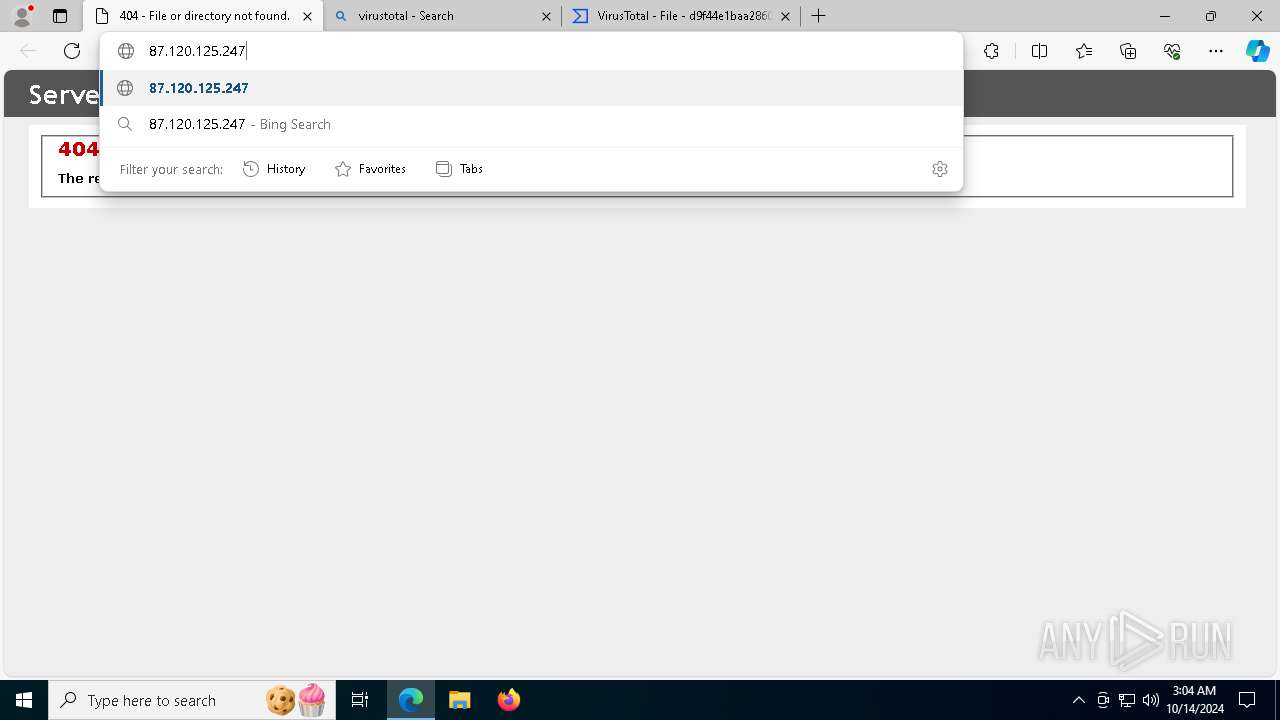
Task: Select the 87.120.125.247 URL suggestion
Action: pos(531,88)
